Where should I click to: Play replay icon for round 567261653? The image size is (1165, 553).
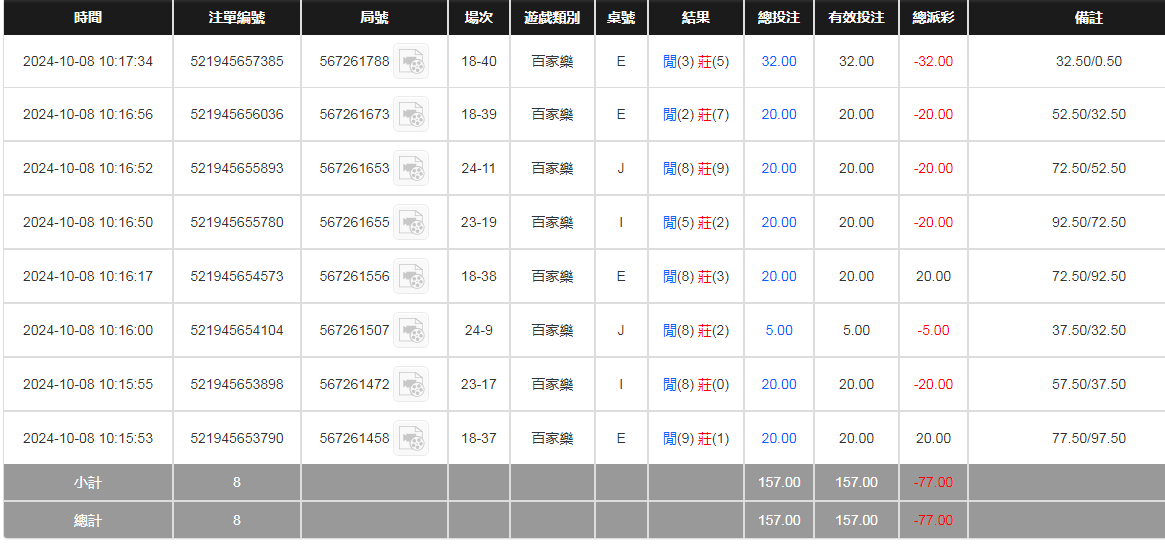tap(410, 169)
